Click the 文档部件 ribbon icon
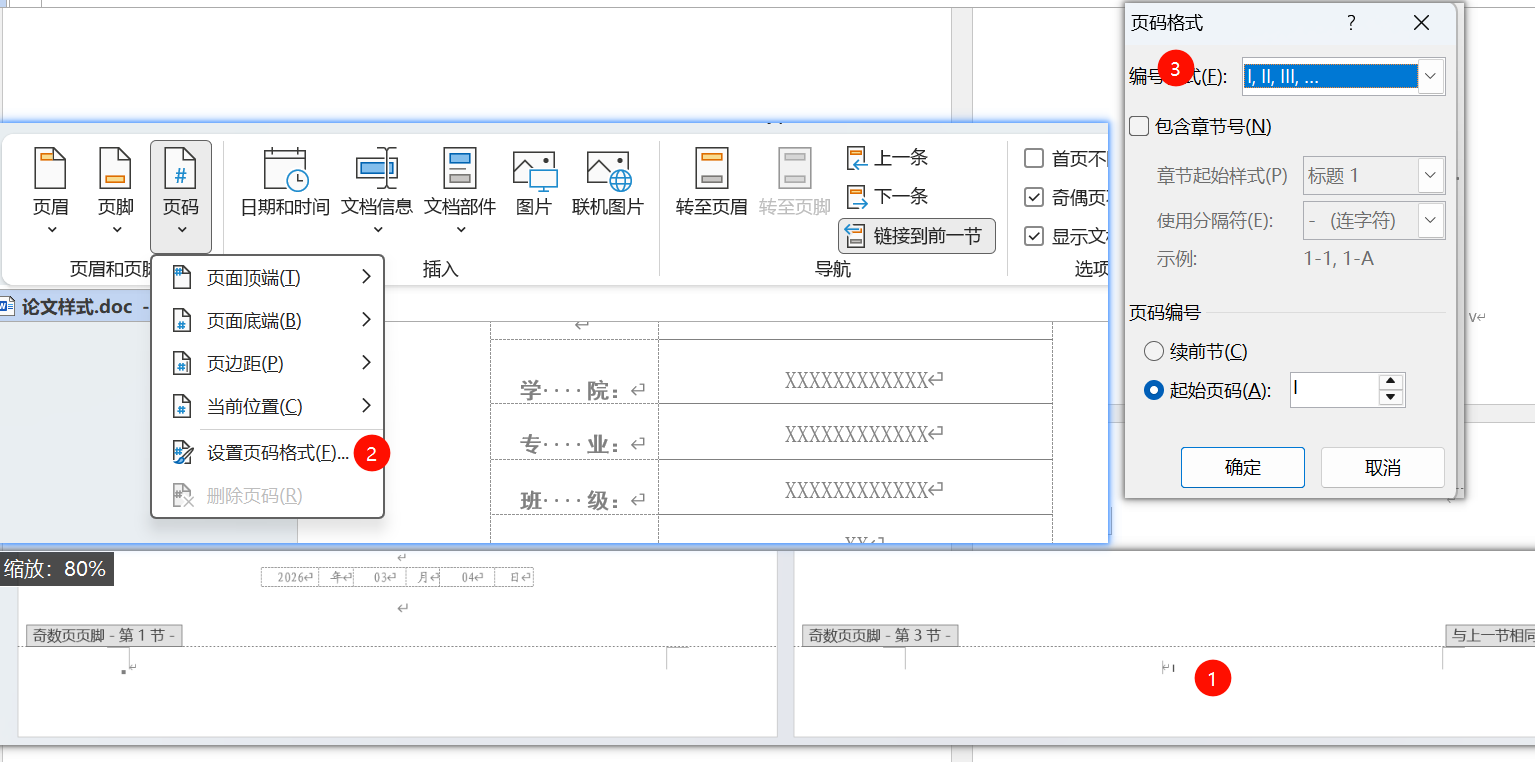Screen dimensions: 1535x762 [x=460, y=183]
